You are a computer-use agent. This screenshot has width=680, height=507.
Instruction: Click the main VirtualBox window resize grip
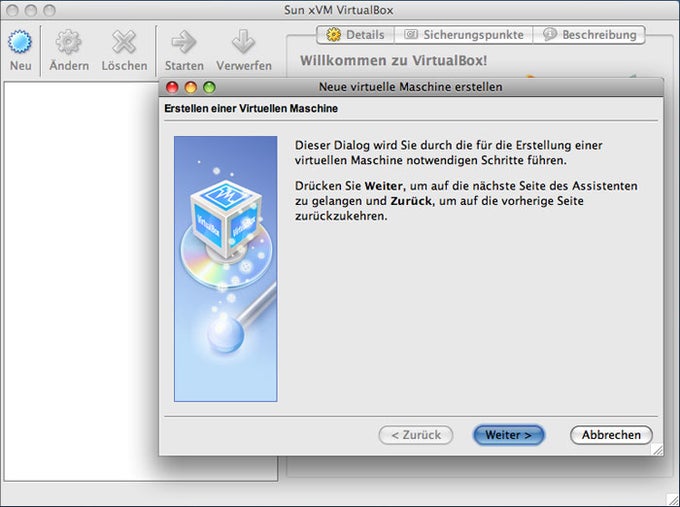coord(673,500)
